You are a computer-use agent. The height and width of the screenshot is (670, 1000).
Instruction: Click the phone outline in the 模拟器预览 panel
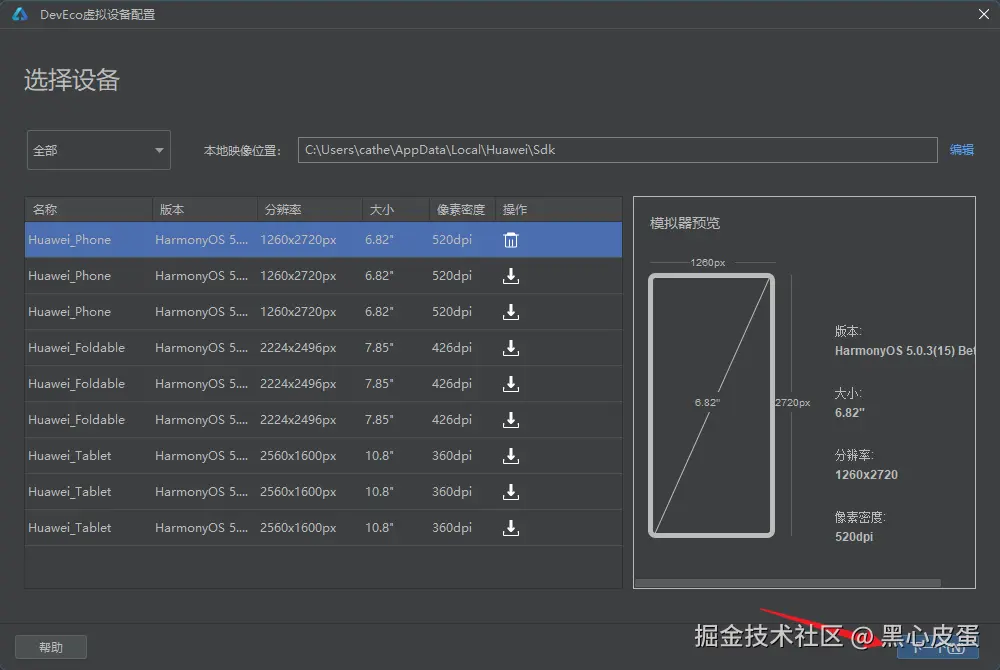(x=711, y=405)
